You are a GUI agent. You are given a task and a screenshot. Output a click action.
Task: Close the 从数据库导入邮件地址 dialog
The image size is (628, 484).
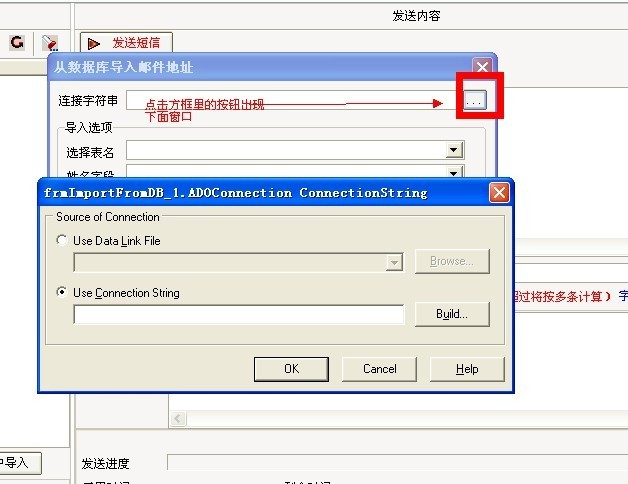pos(482,67)
